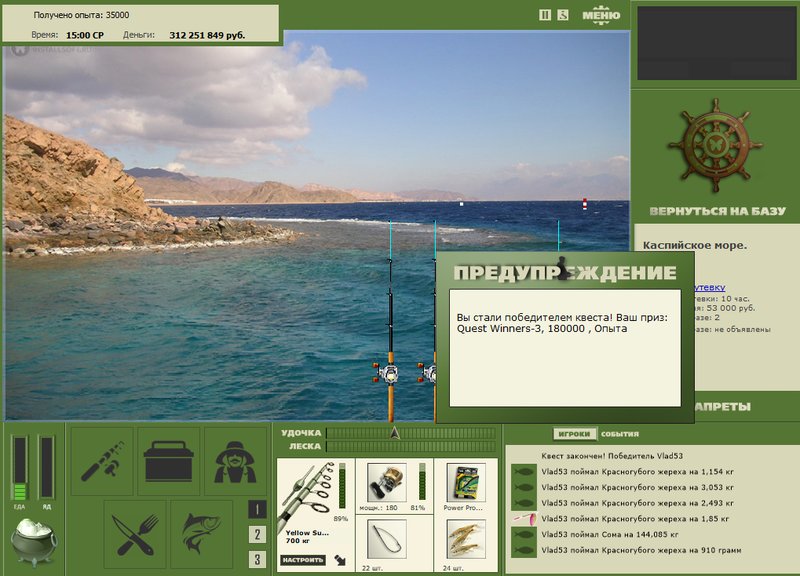Select rod slot 3
800x576 pixels.
click(257, 559)
